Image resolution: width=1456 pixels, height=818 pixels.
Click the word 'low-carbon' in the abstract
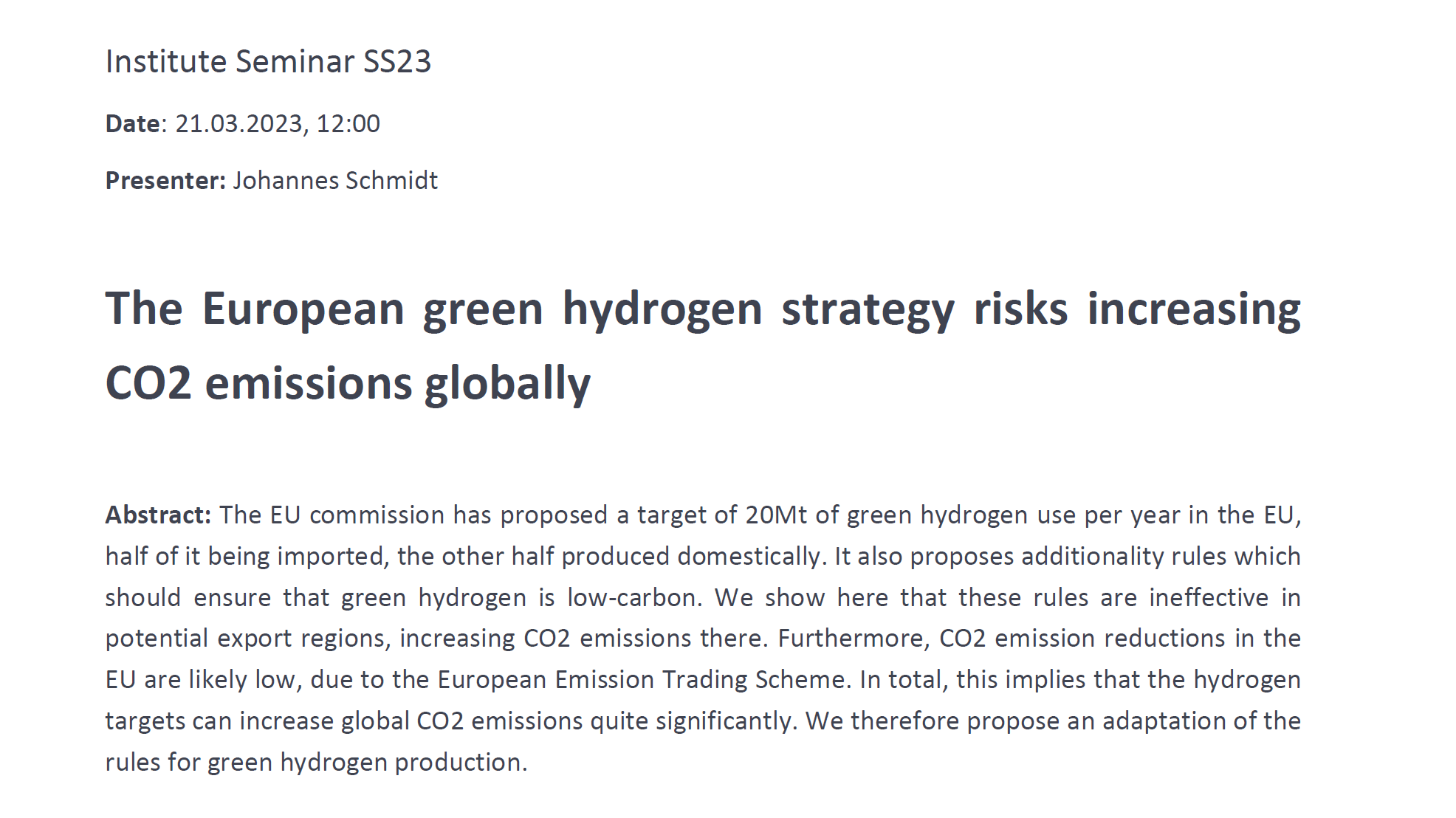(x=634, y=597)
